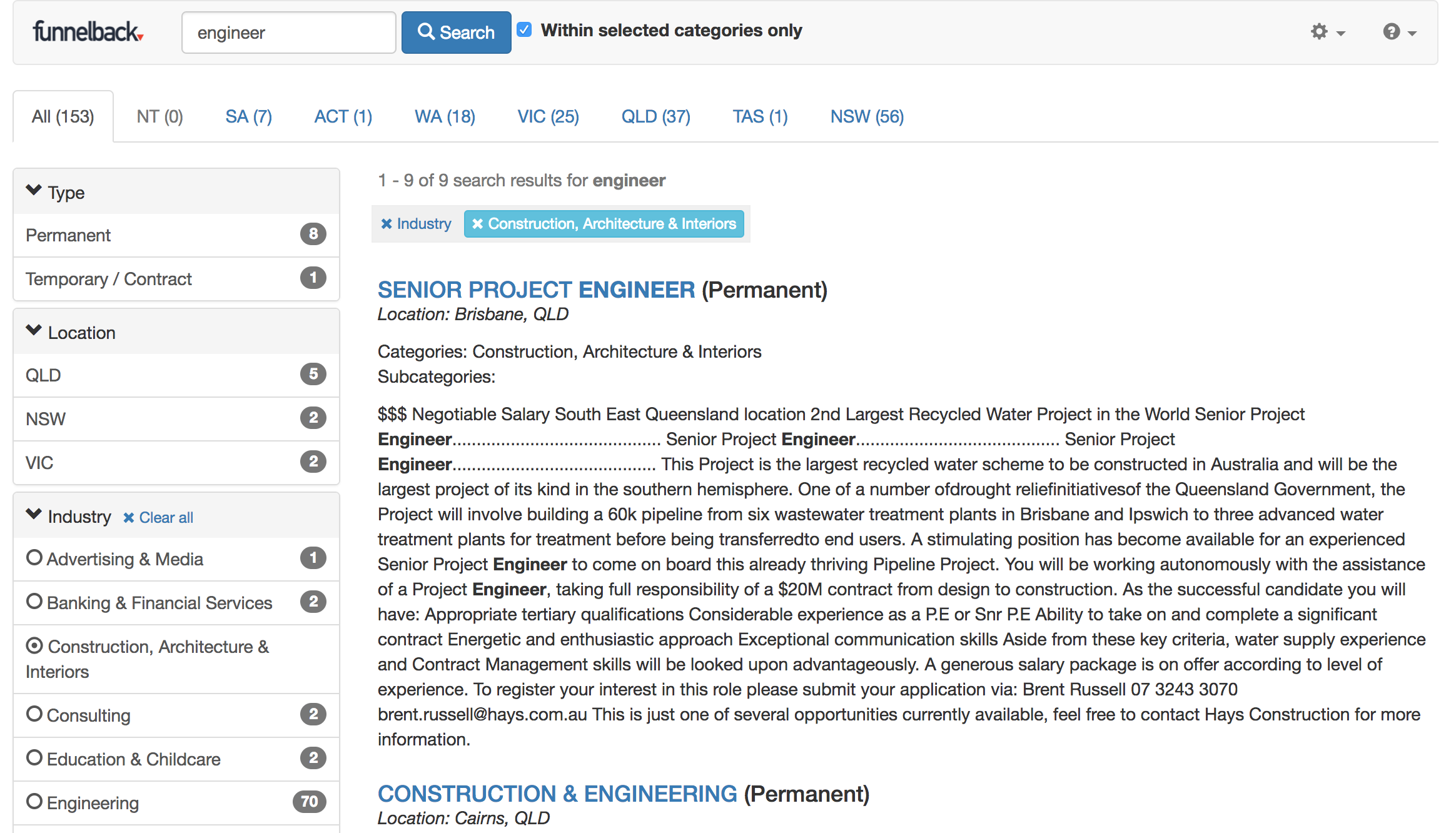This screenshot has width=1456, height=833.
Task: Click the Engineering count badge 70
Action: click(309, 802)
